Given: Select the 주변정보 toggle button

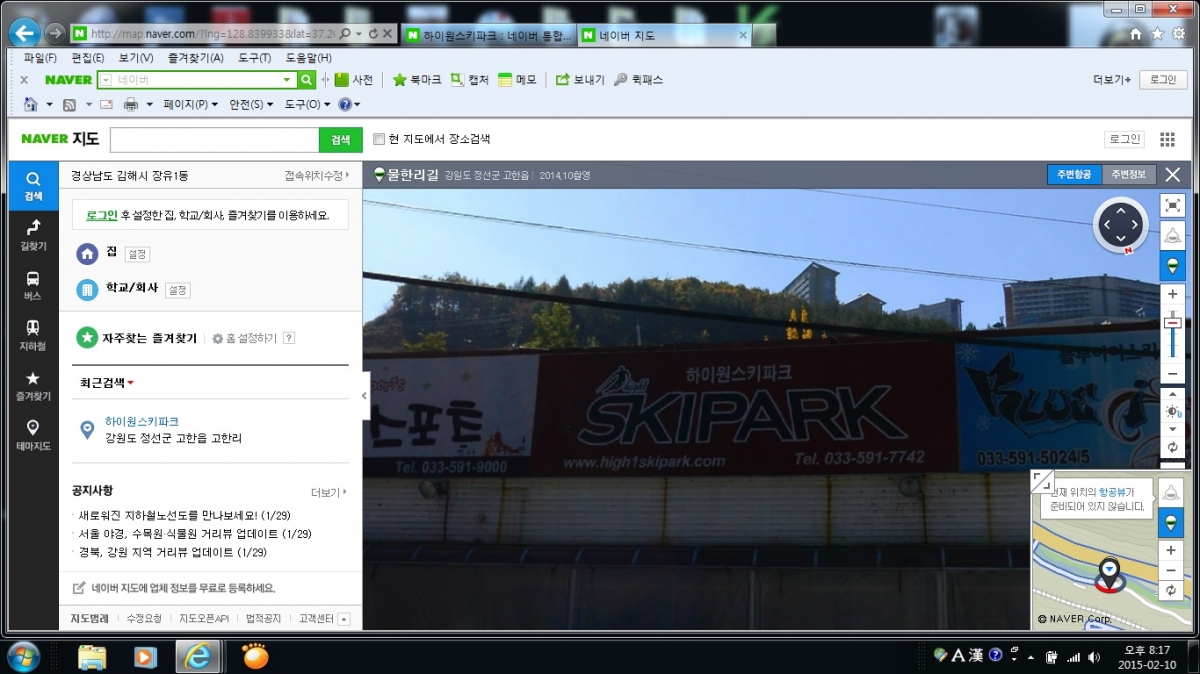Looking at the screenshot, I should [1129, 174].
